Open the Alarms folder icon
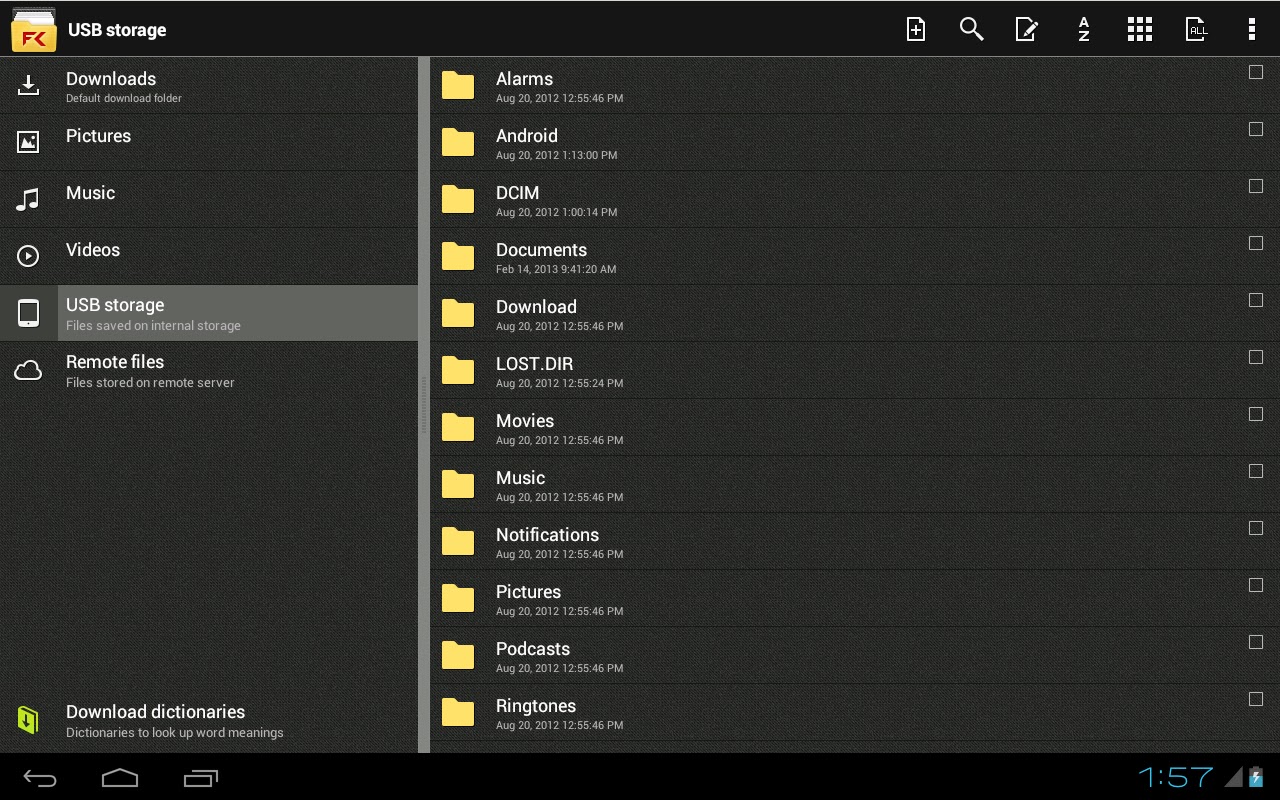The height and width of the screenshot is (800, 1280). coord(457,86)
